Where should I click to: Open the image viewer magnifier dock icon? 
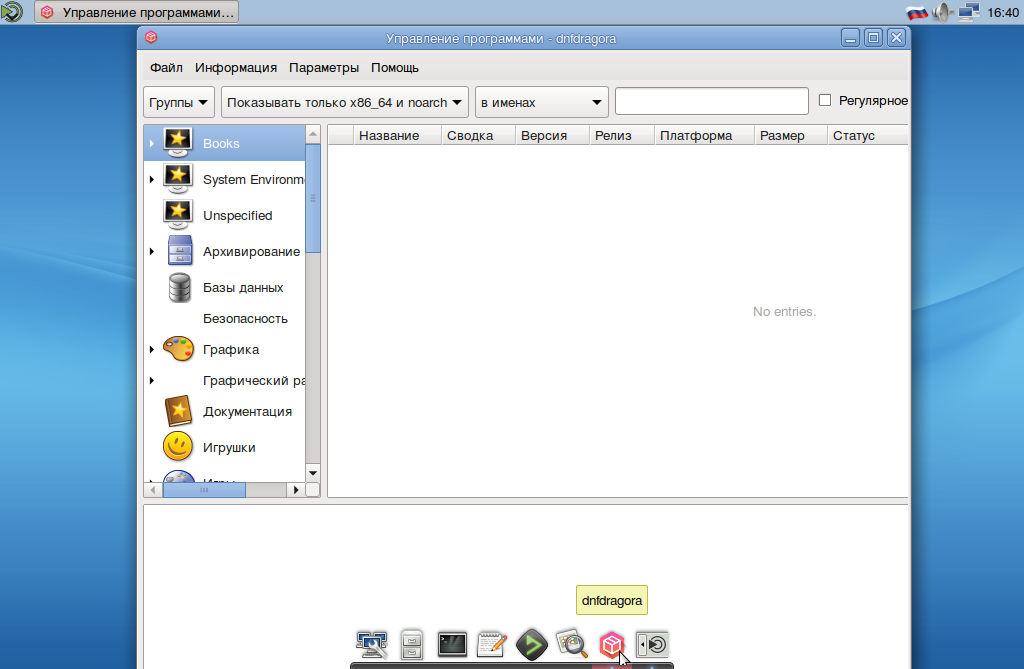[x=571, y=644]
